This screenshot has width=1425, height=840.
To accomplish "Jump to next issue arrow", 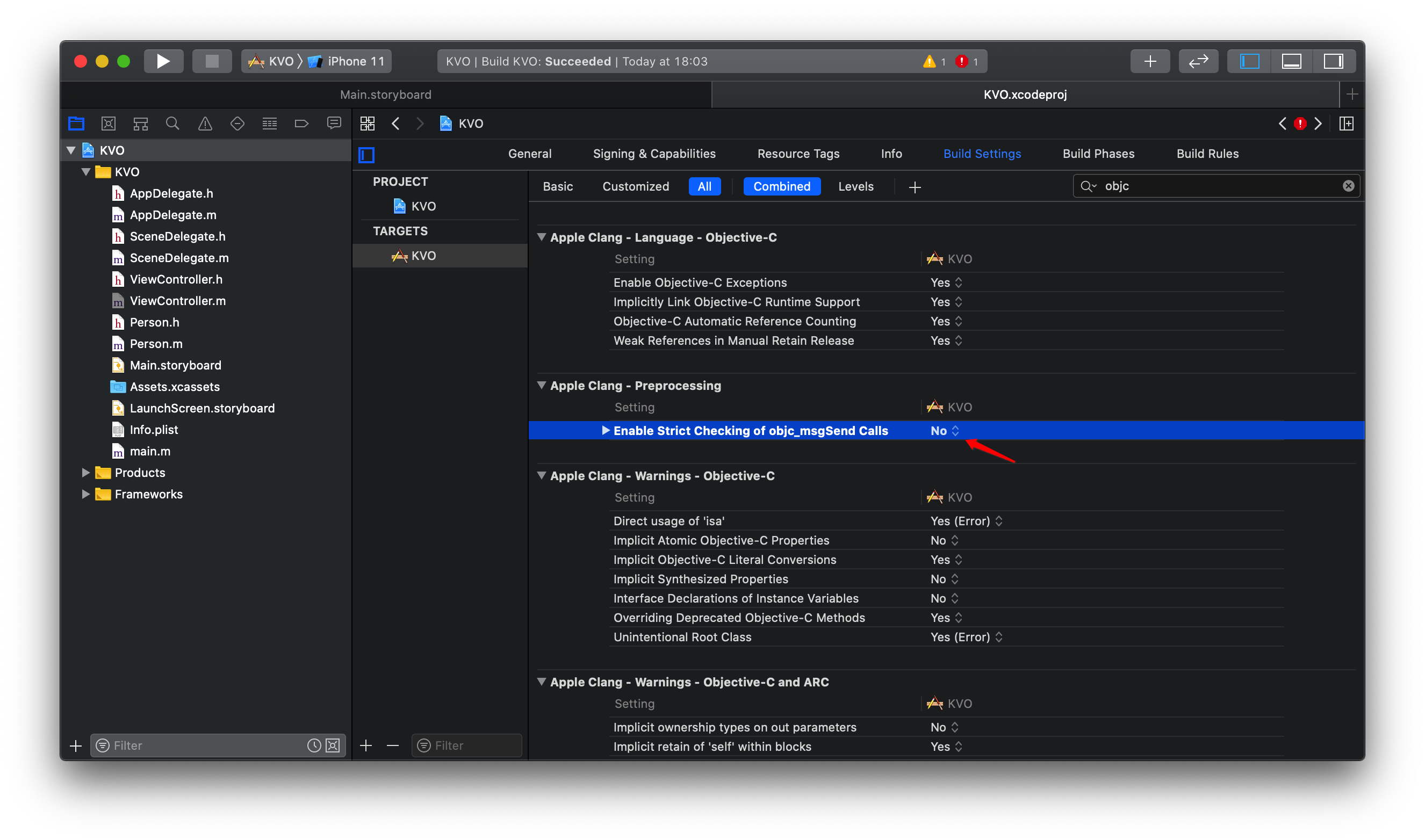I will point(1318,124).
